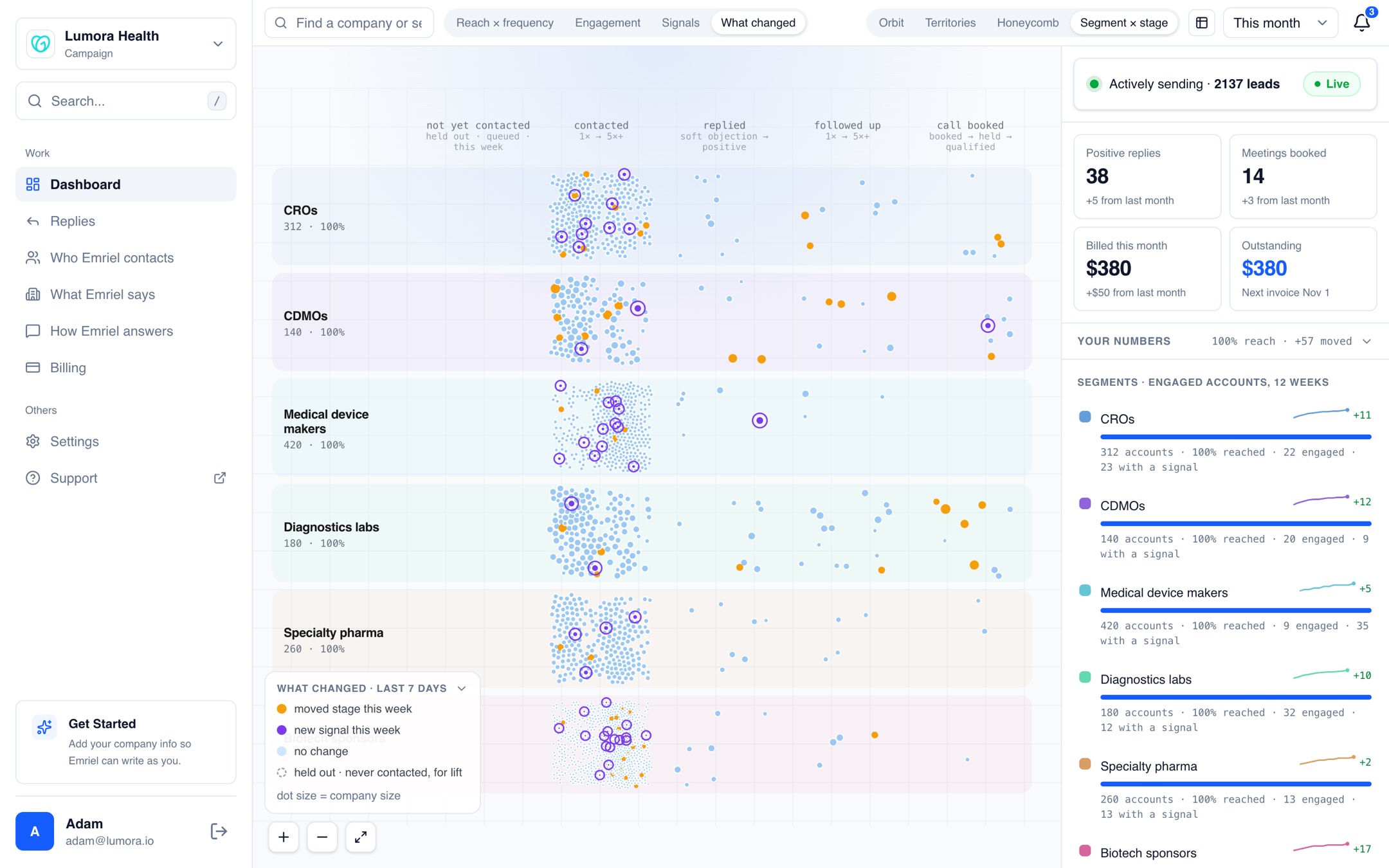
Task: Open the notifications bell
Action: 1361,23
